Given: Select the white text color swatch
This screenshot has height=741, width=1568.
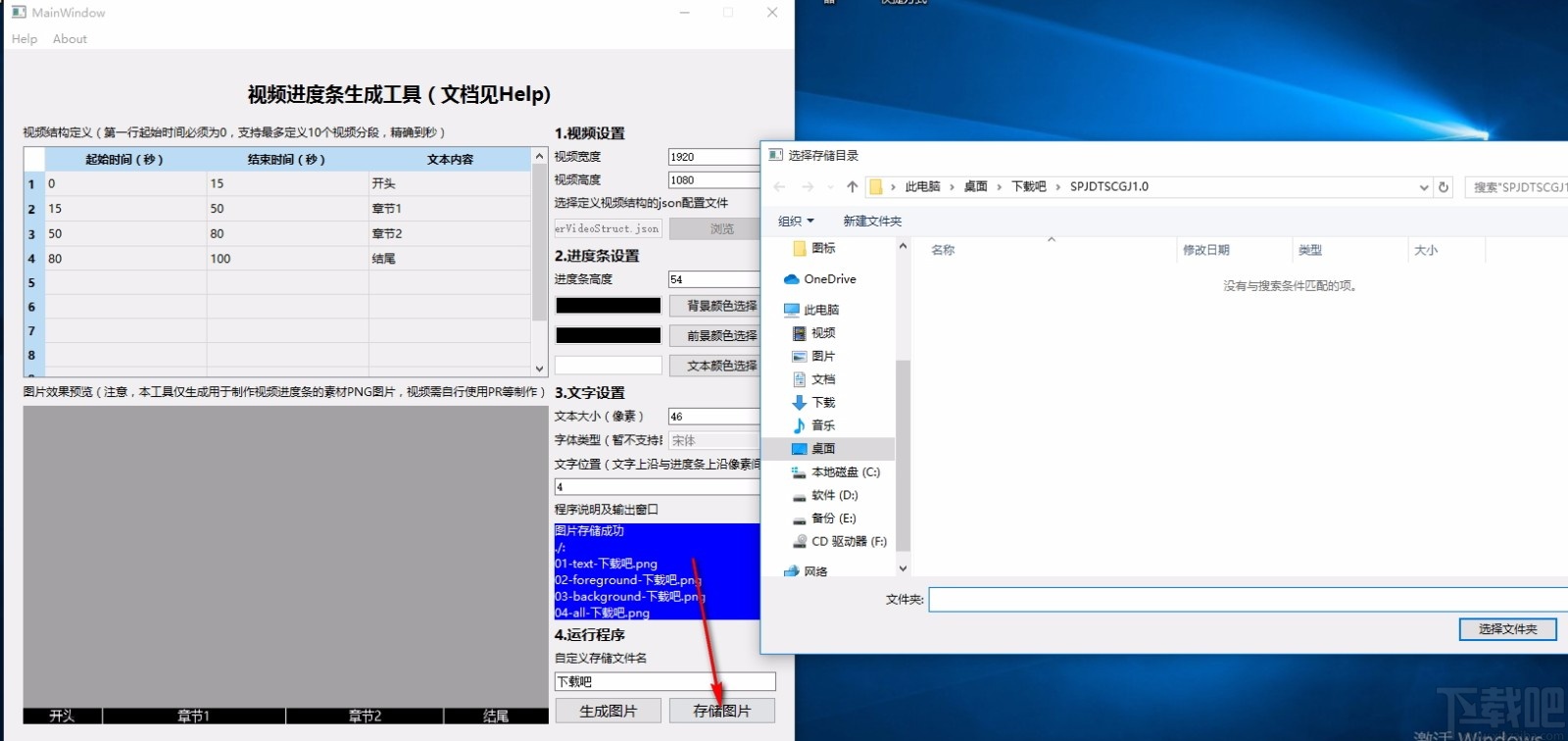Looking at the screenshot, I should click(609, 366).
